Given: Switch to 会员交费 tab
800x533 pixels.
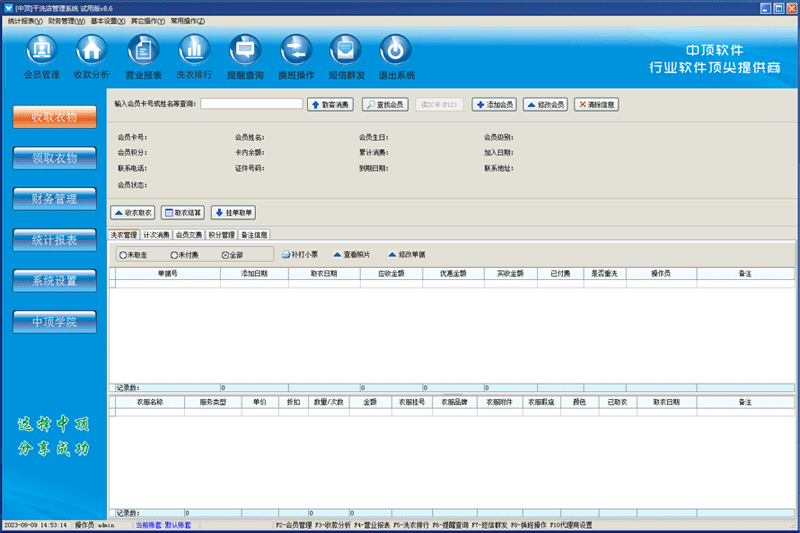Looking at the screenshot, I should click(189, 235).
